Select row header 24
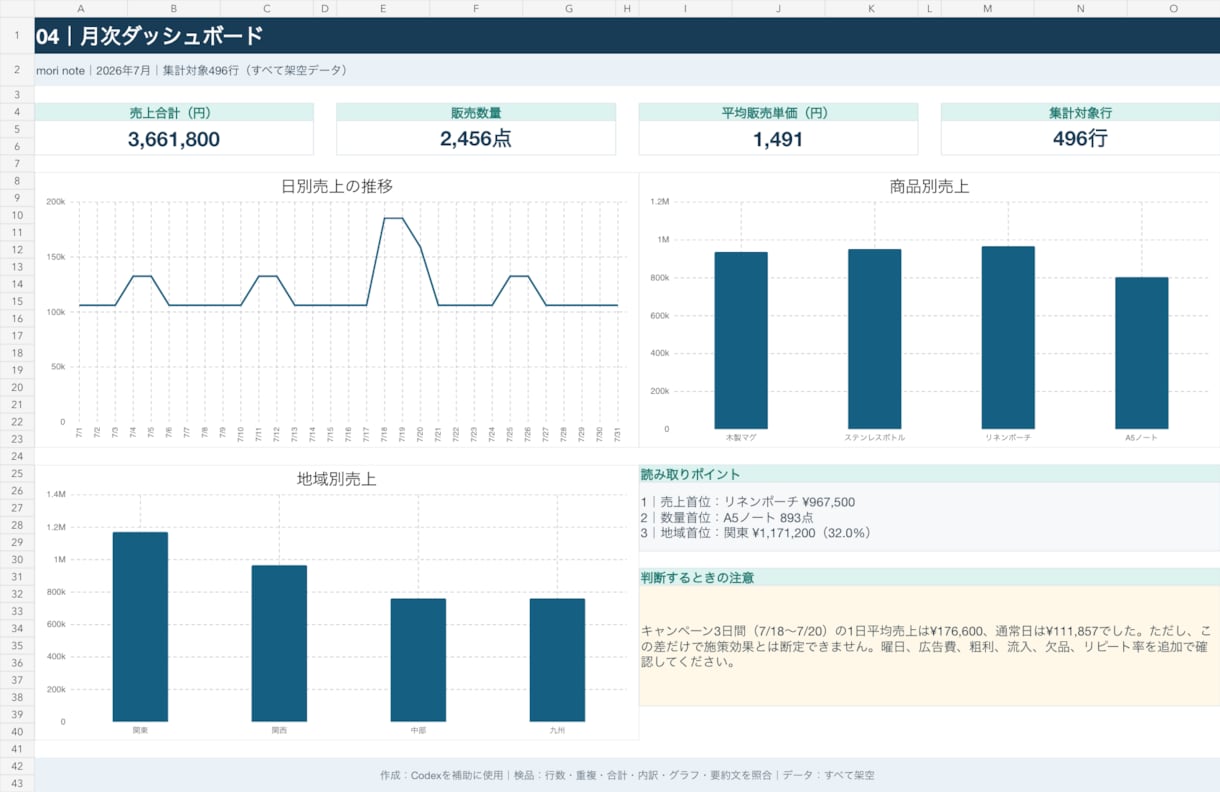This screenshot has width=1220, height=792. pos(17,456)
